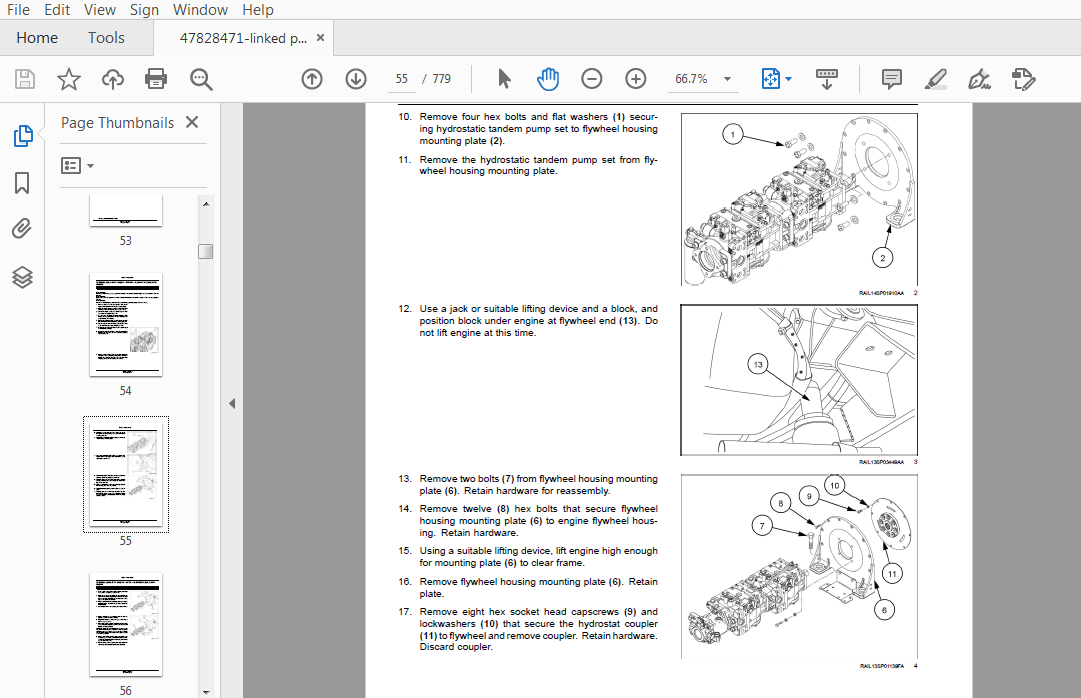
Task: Select page 55 thumbnail
Action: tap(125, 475)
